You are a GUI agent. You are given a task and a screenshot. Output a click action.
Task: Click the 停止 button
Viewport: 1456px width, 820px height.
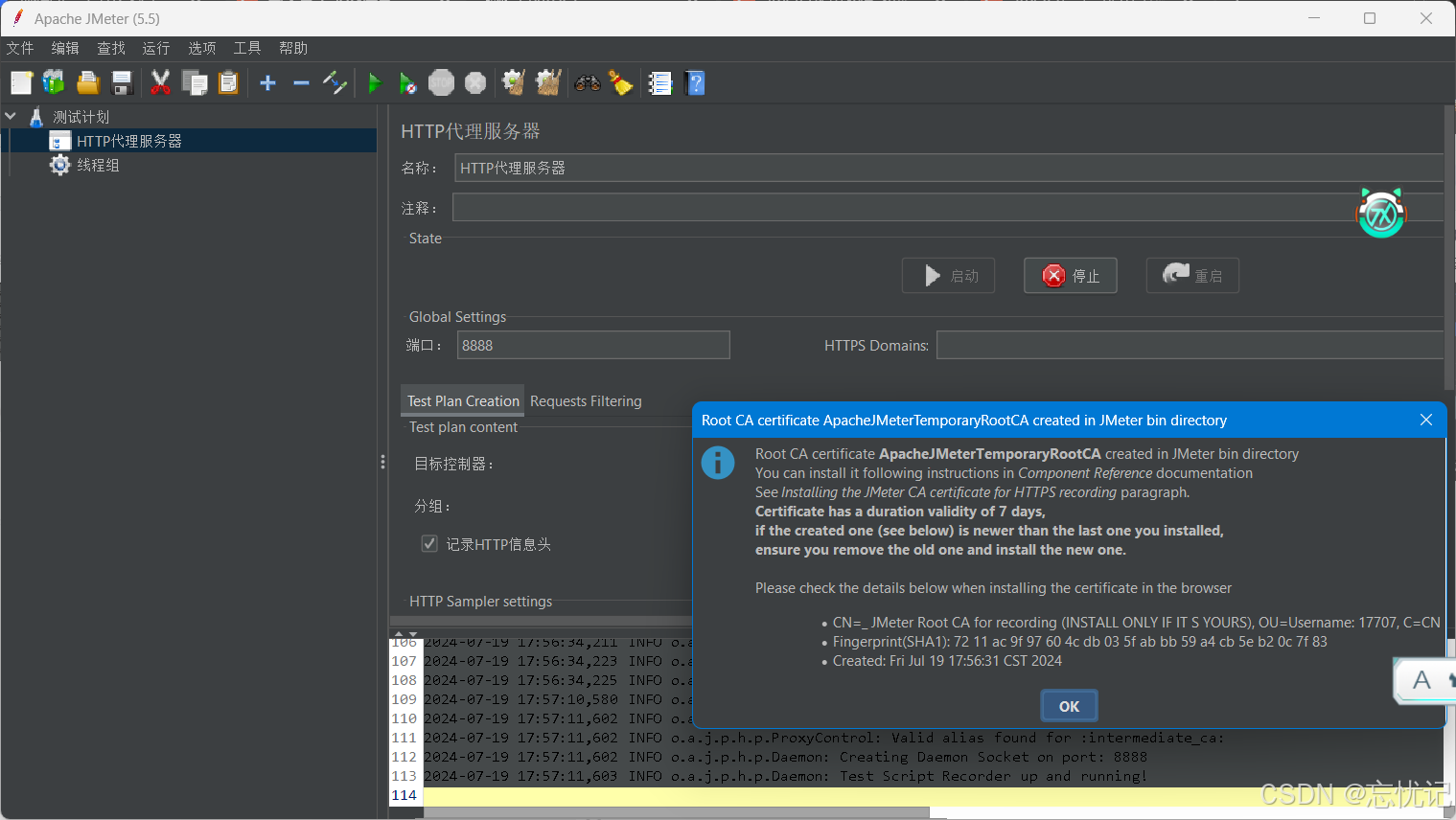pos(1071,276)
